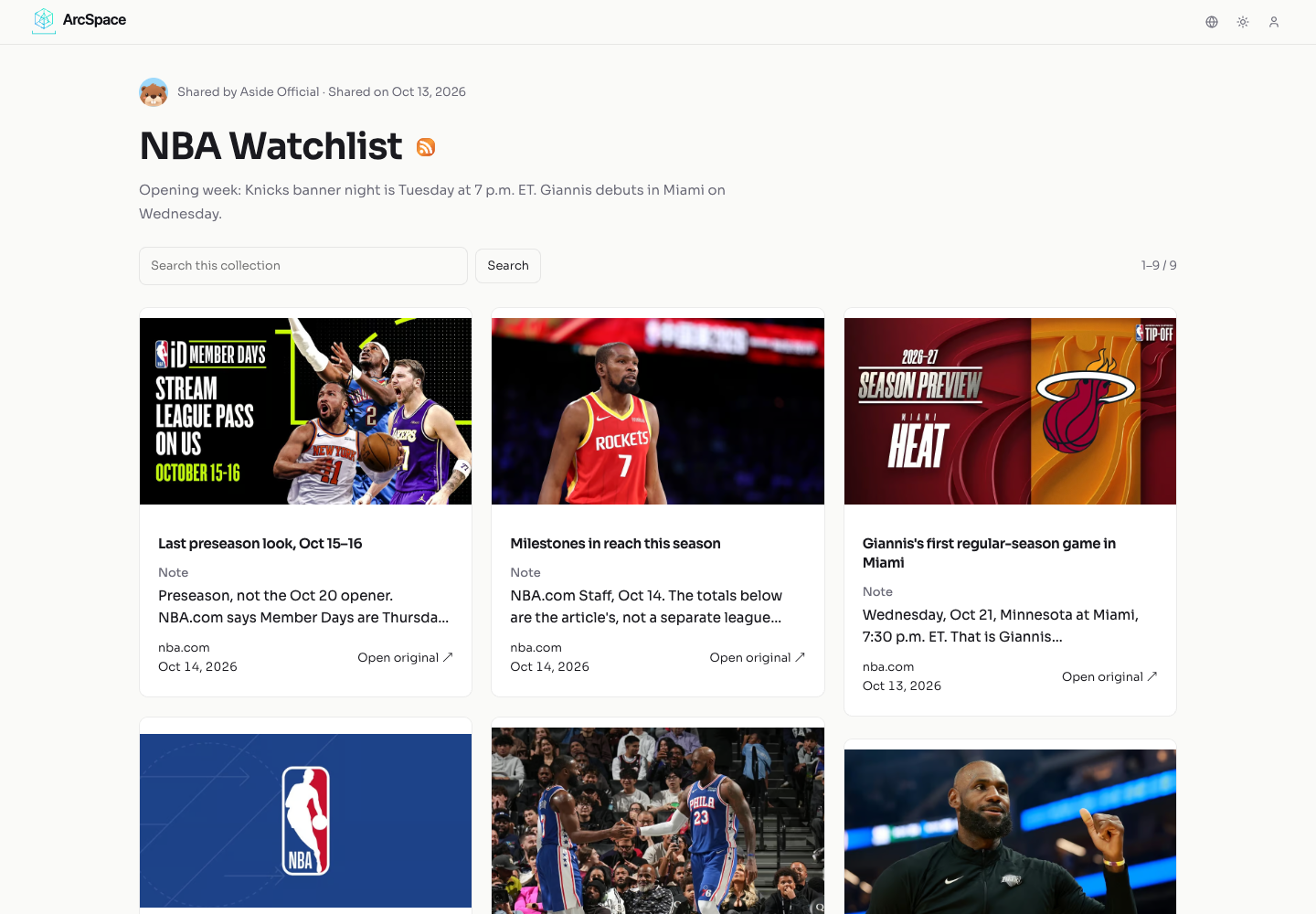This screenshot has width=1316, height=914.
Task: Open the thumbnail of bearded man pointing
Action: (1010, 832)
